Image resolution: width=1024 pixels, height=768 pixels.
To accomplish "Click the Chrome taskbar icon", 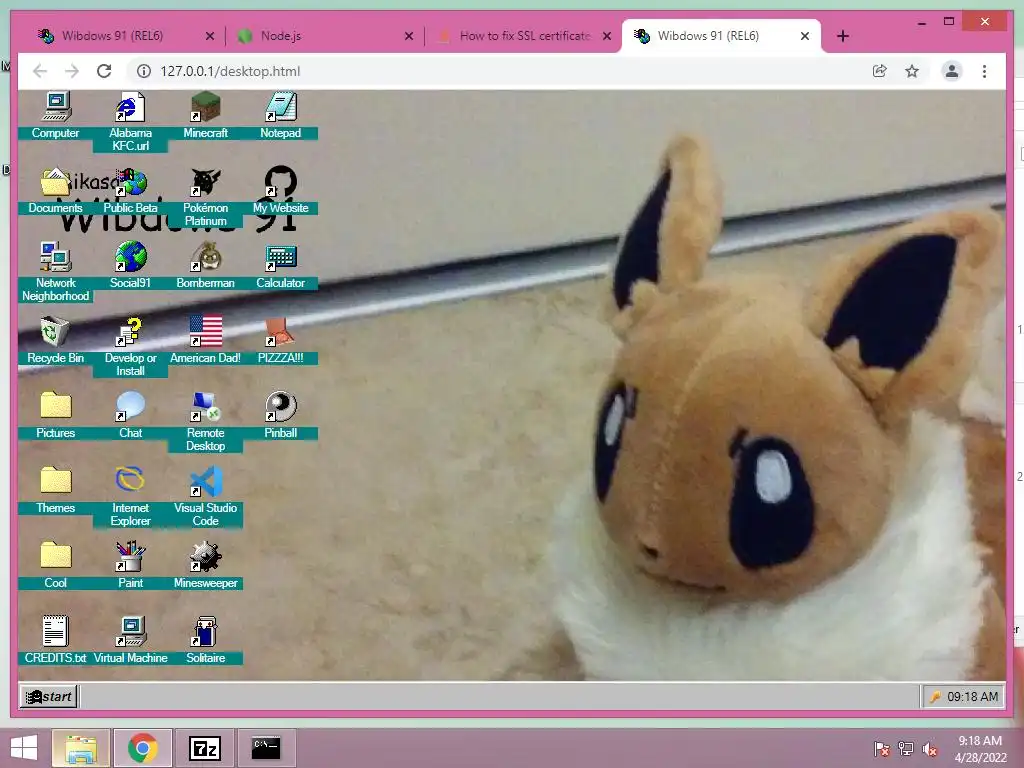I will click(142, 748).
